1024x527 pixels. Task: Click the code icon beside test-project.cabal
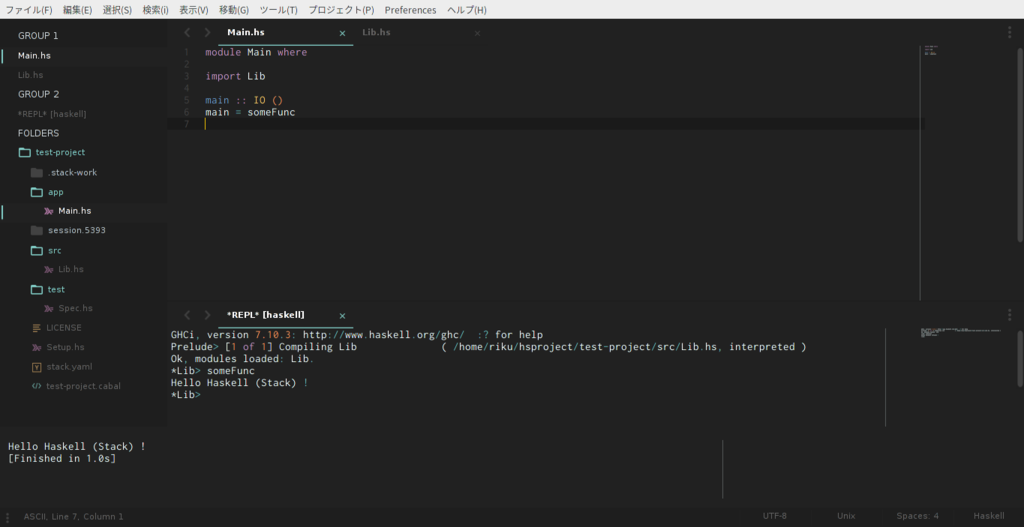[37, 386]
